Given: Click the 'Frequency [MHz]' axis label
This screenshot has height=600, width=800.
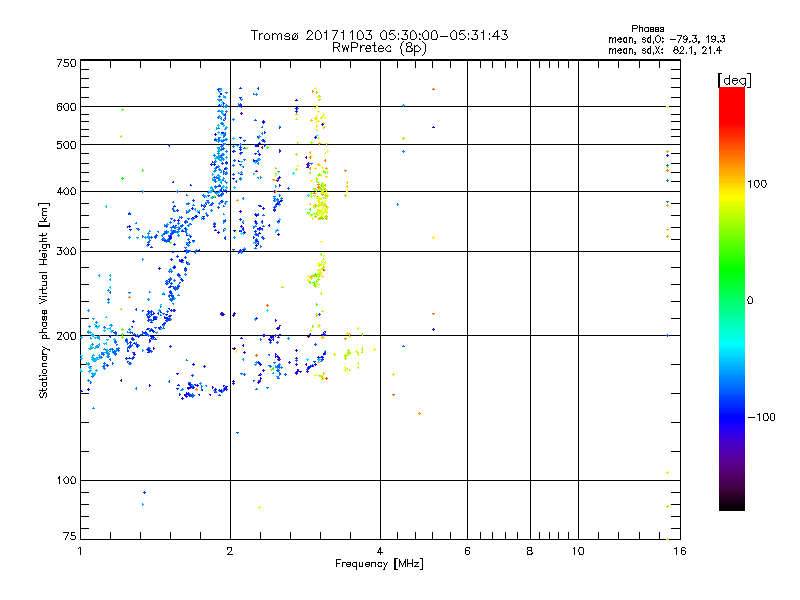Looking at the screenshot, I should (379, 564).
